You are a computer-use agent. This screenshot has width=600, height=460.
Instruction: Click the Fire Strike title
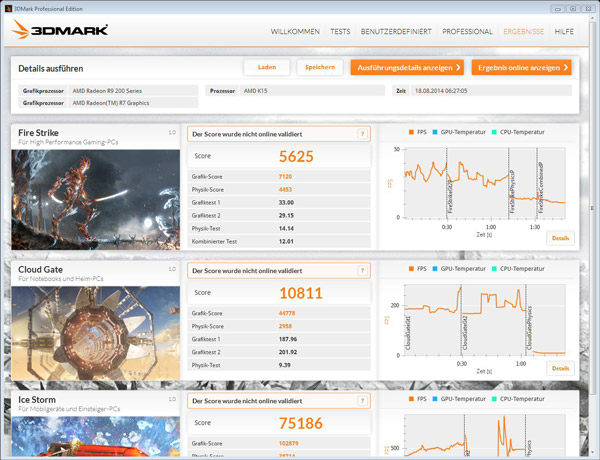(x=38, y=133)
